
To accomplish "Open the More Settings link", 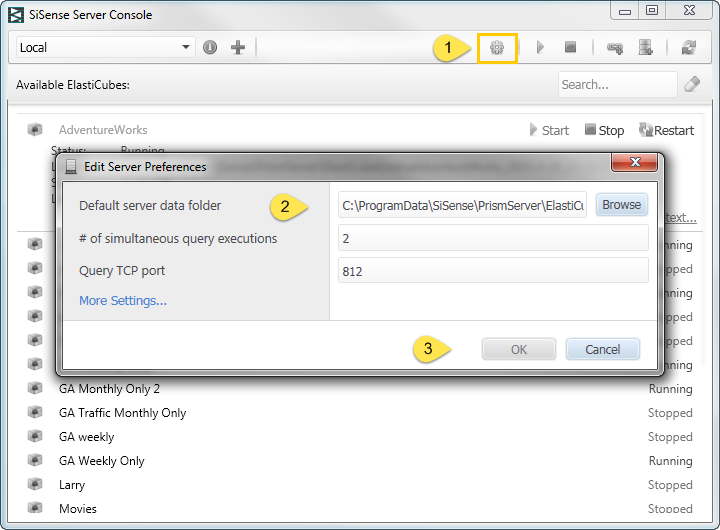I will tap(123, 300).
